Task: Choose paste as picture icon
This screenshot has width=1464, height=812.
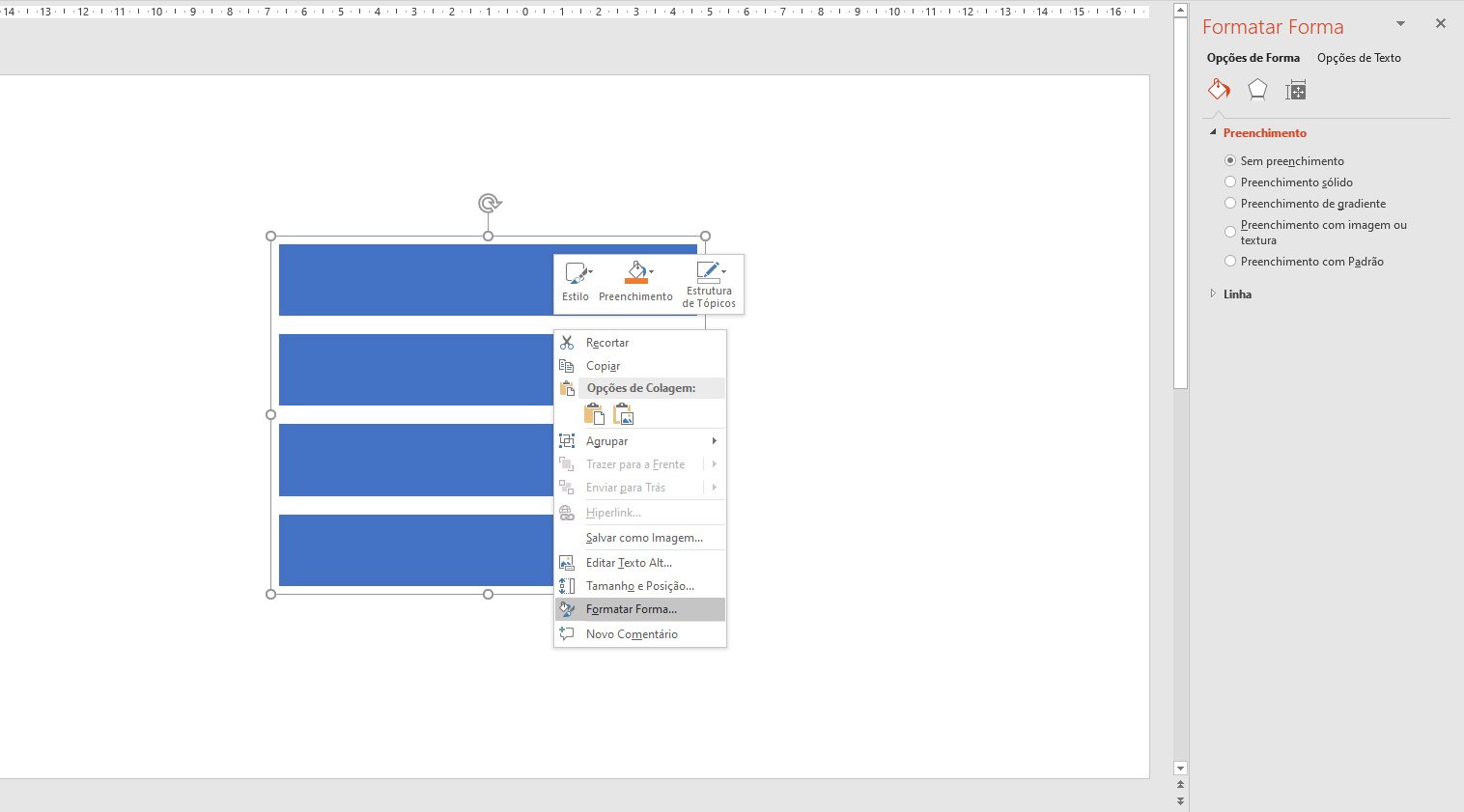Action: [x=624, y=415]
